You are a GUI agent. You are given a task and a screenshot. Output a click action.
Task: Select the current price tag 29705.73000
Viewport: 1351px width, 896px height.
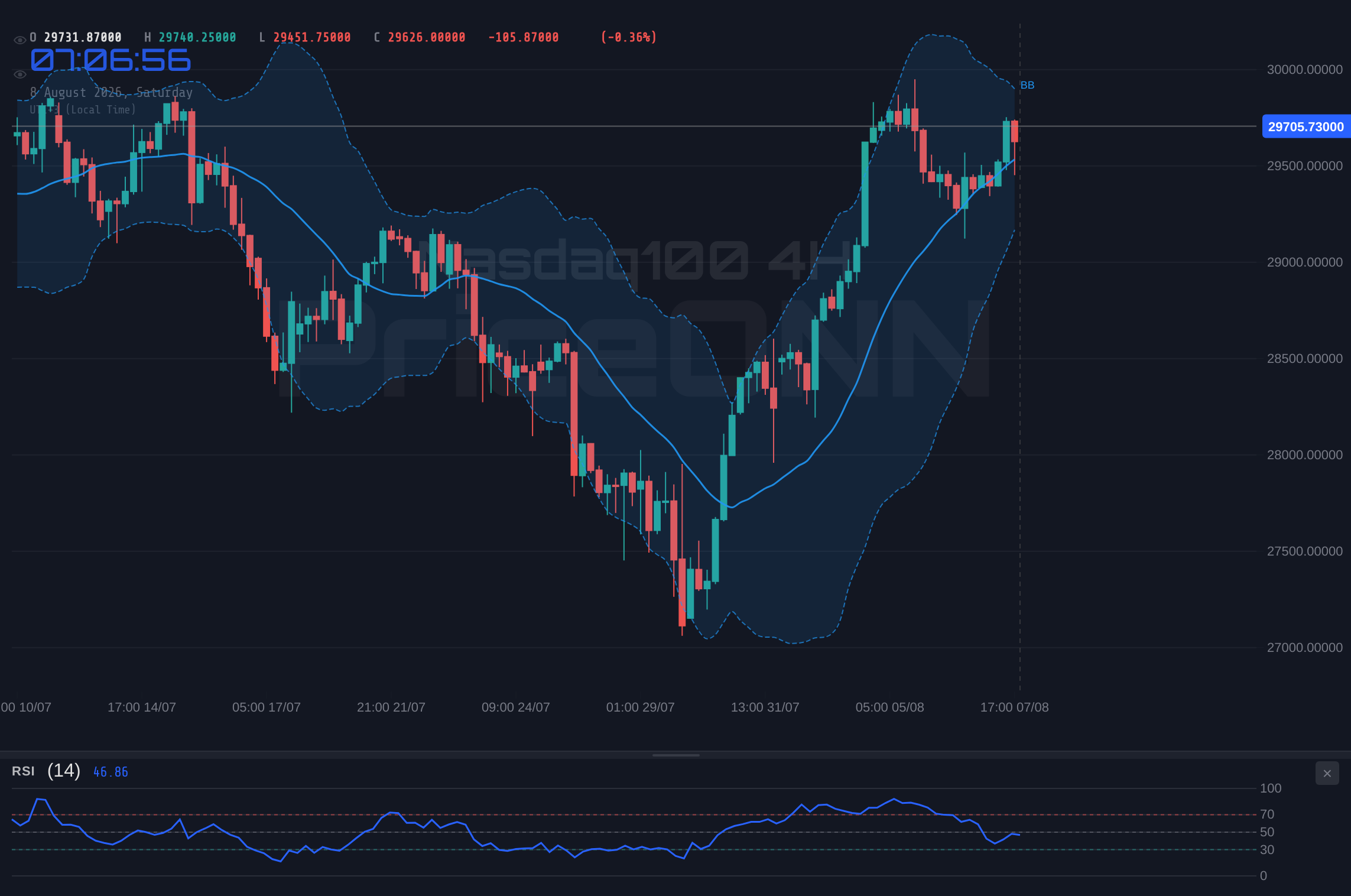1306,126
